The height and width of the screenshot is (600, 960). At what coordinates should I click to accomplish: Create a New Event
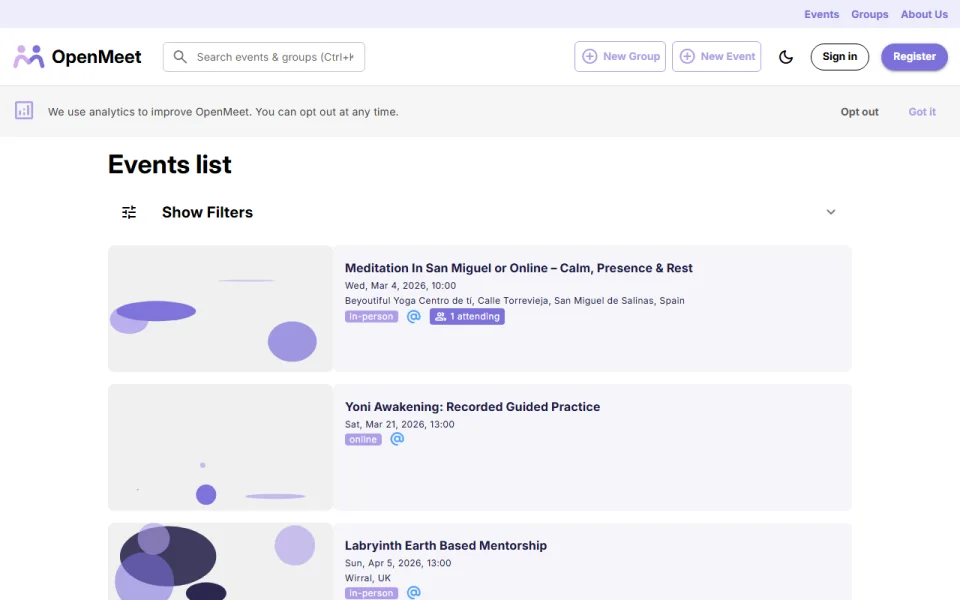pos(716,56)
